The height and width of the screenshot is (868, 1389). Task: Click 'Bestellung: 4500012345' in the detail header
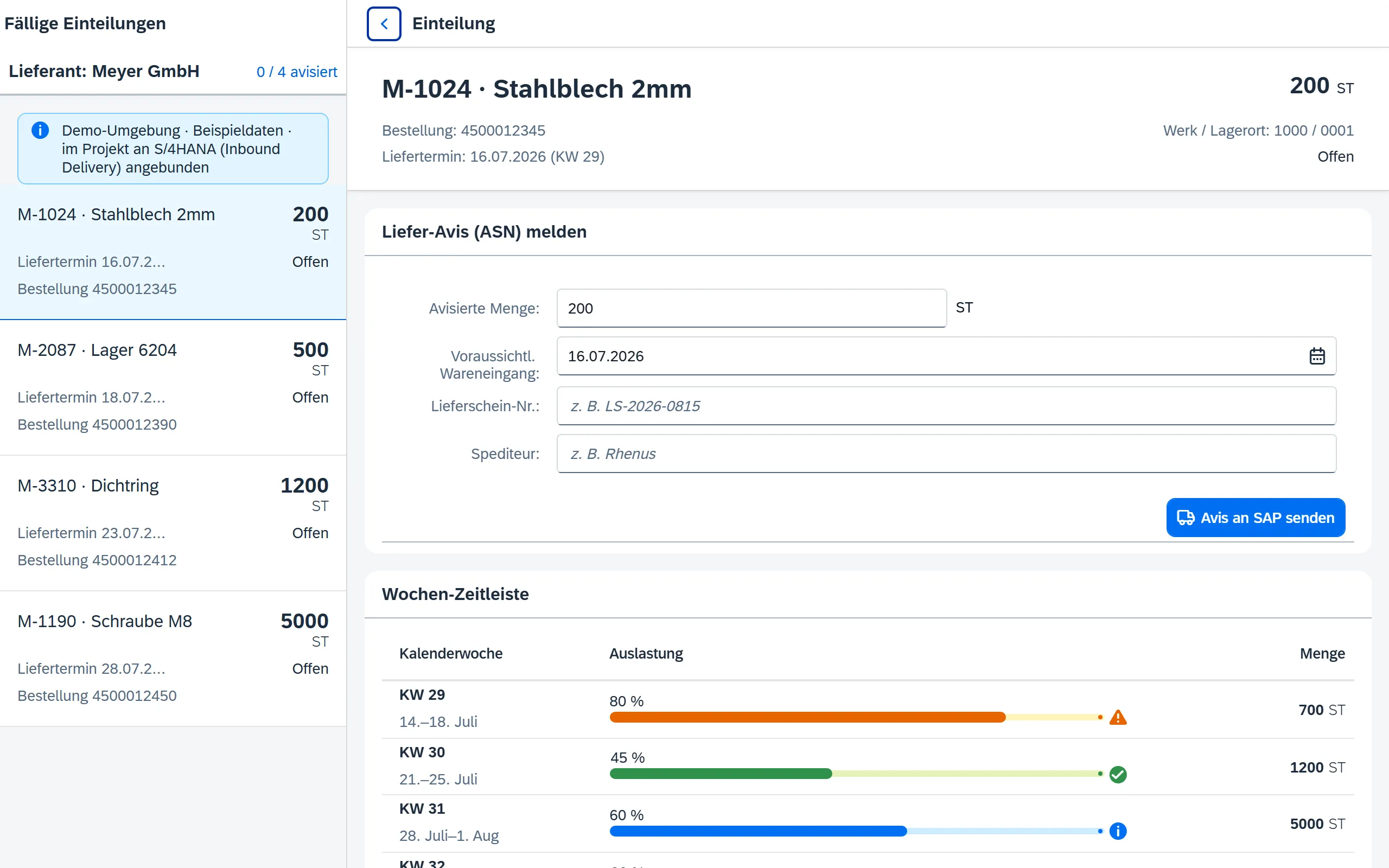463,130
